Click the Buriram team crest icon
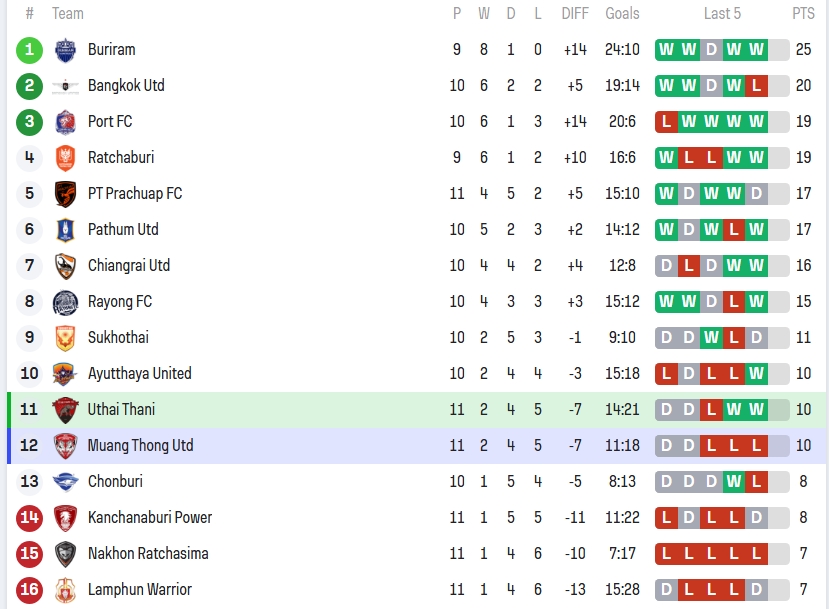 pyautogui.click(x=66, y=50)
